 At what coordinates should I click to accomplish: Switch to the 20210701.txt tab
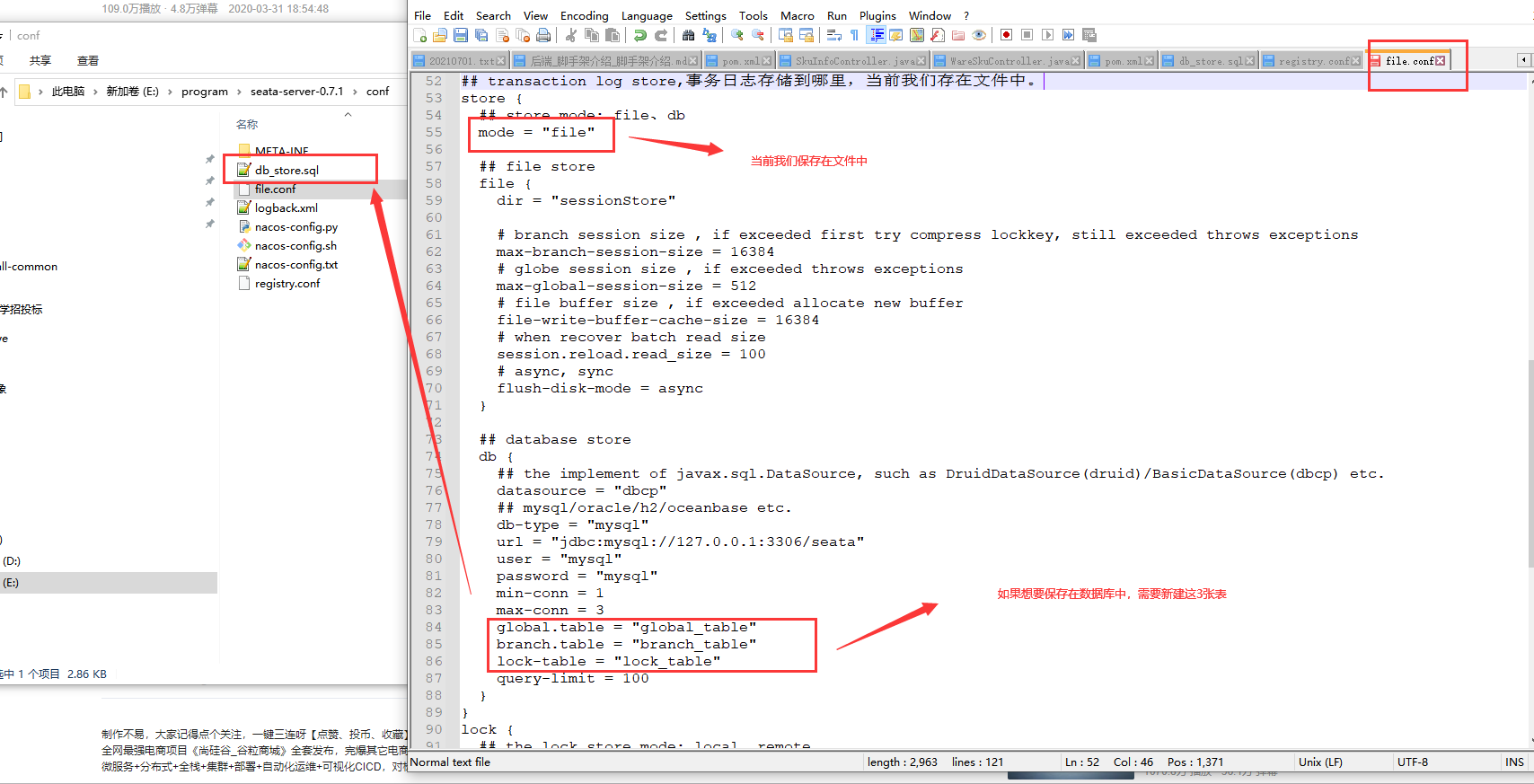pyautogui.click(x=458, y=61)
